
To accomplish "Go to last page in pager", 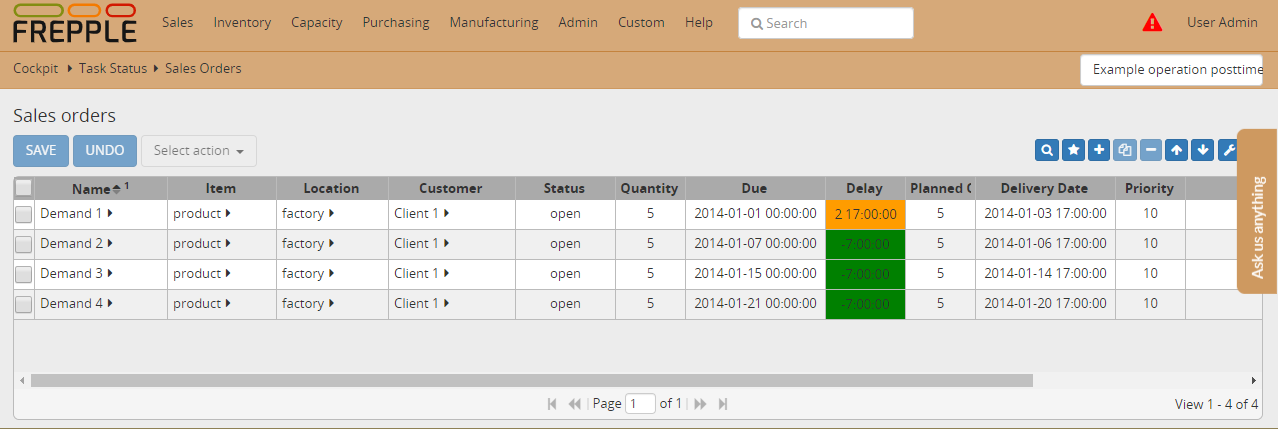I will pos(723,404).
